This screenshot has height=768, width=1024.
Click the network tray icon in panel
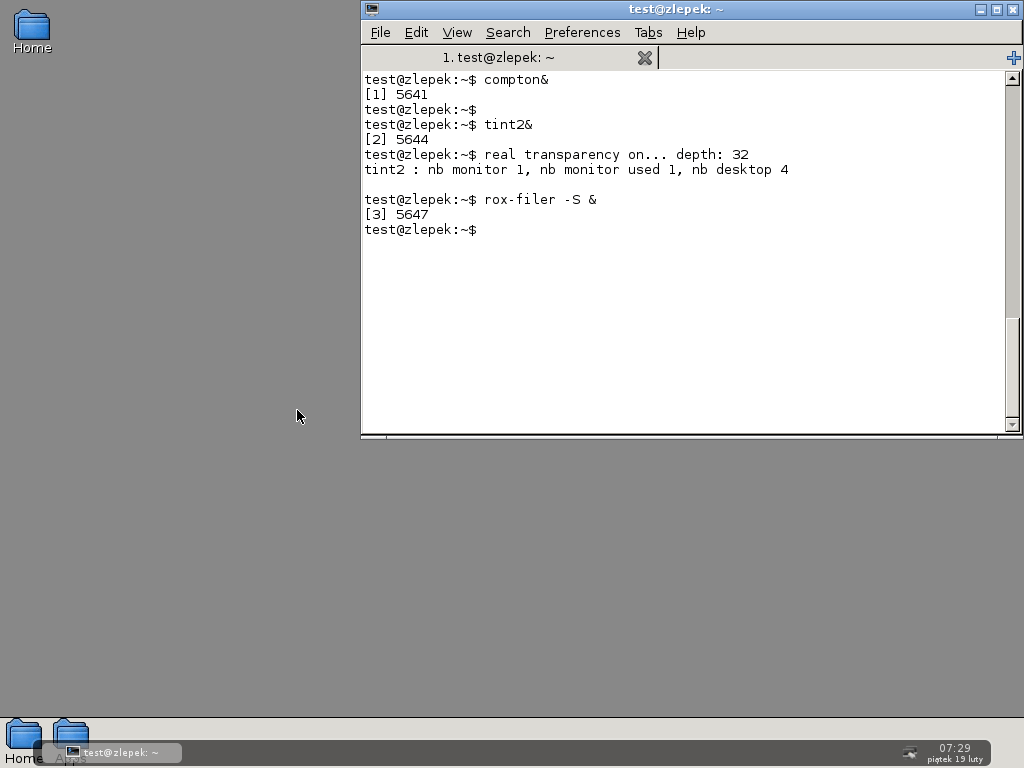(910, 752)
